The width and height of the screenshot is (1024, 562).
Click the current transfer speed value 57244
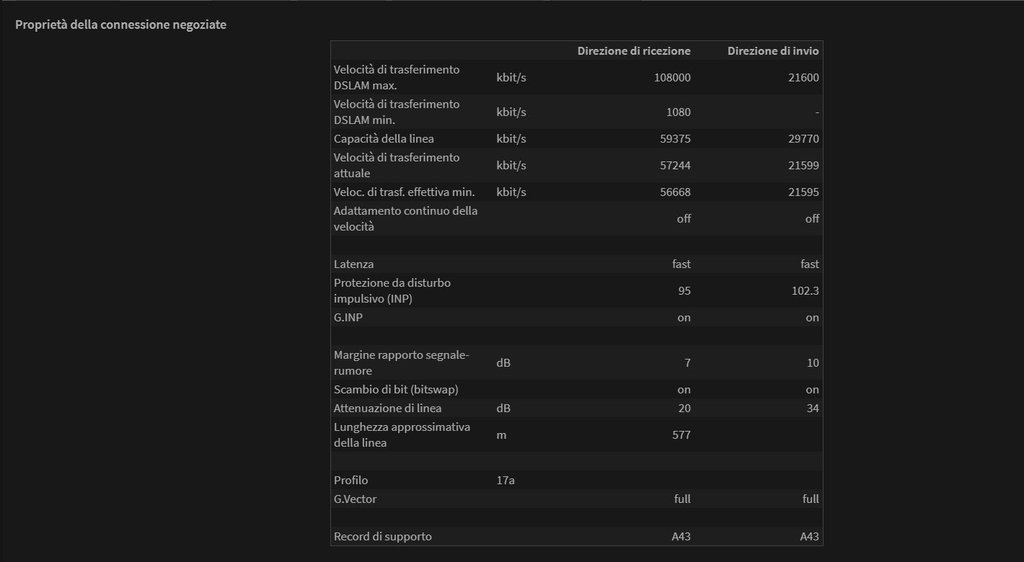pos(674,165)
